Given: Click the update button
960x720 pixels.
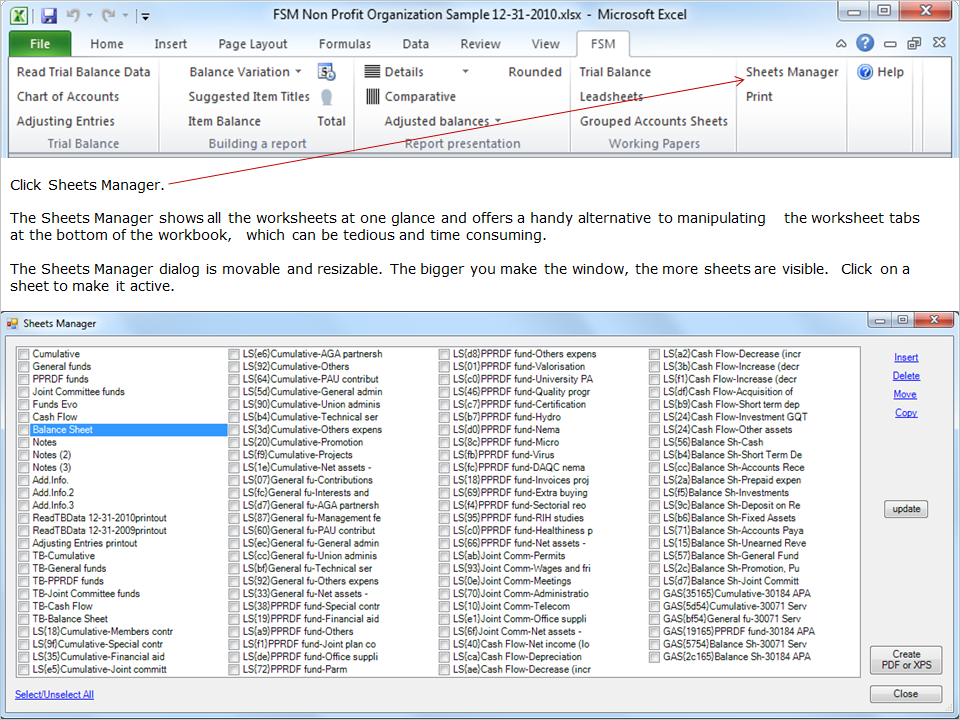Looking at the screenshot, I should pos(906,509).
